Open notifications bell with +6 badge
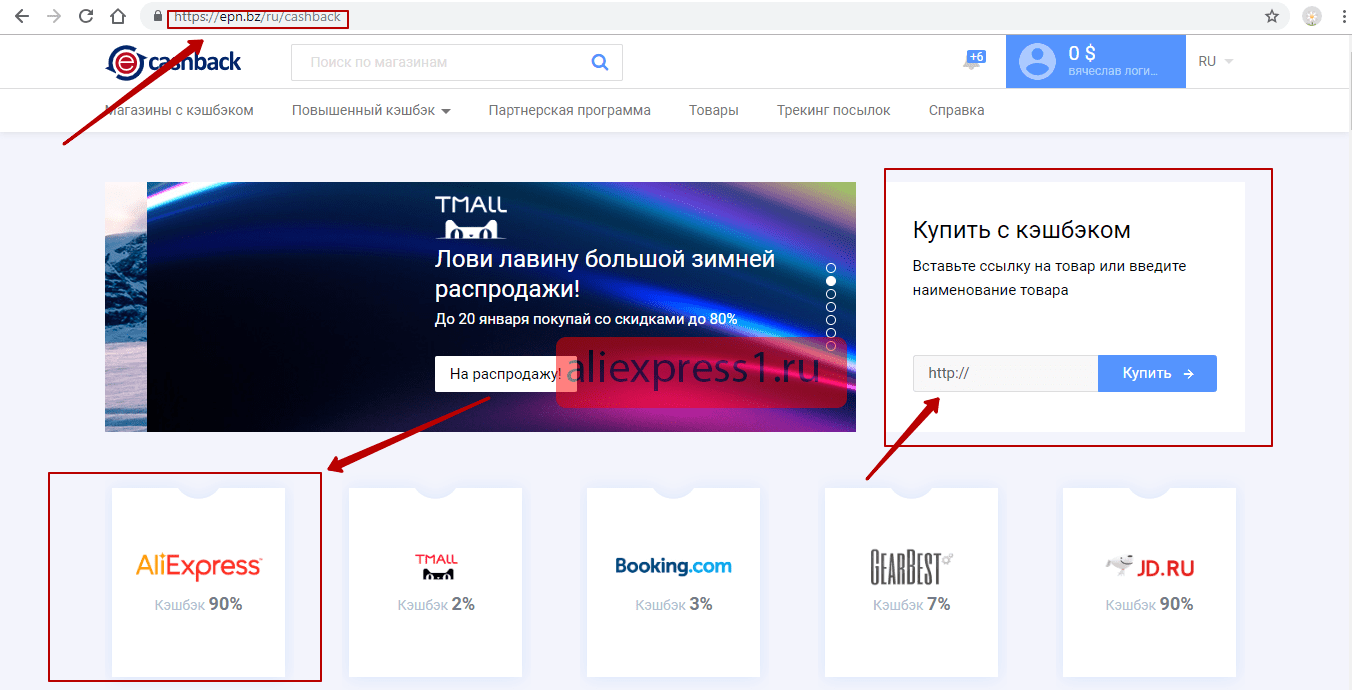The image size is (1352, 690). click(x=973, y=61)
